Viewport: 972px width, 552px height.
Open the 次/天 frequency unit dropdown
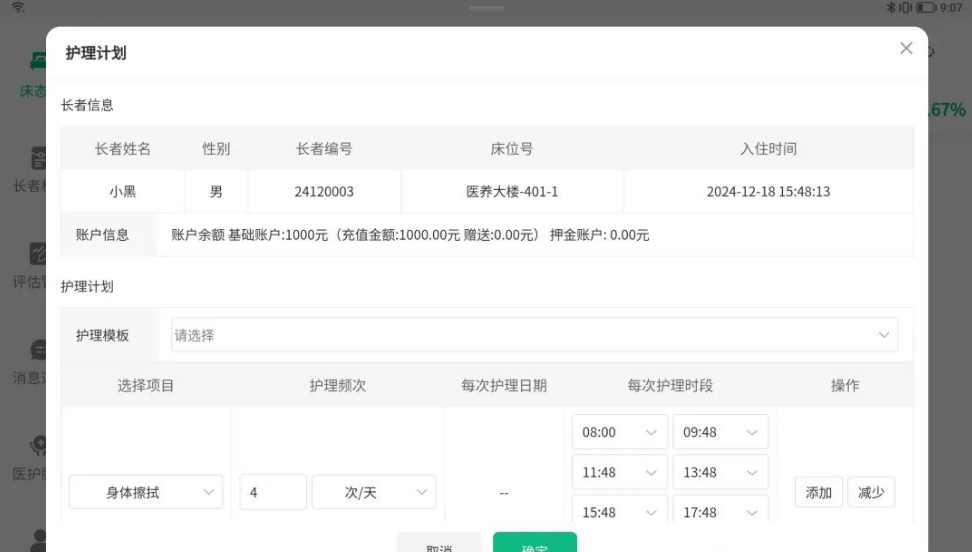click(x=374, y=493)
